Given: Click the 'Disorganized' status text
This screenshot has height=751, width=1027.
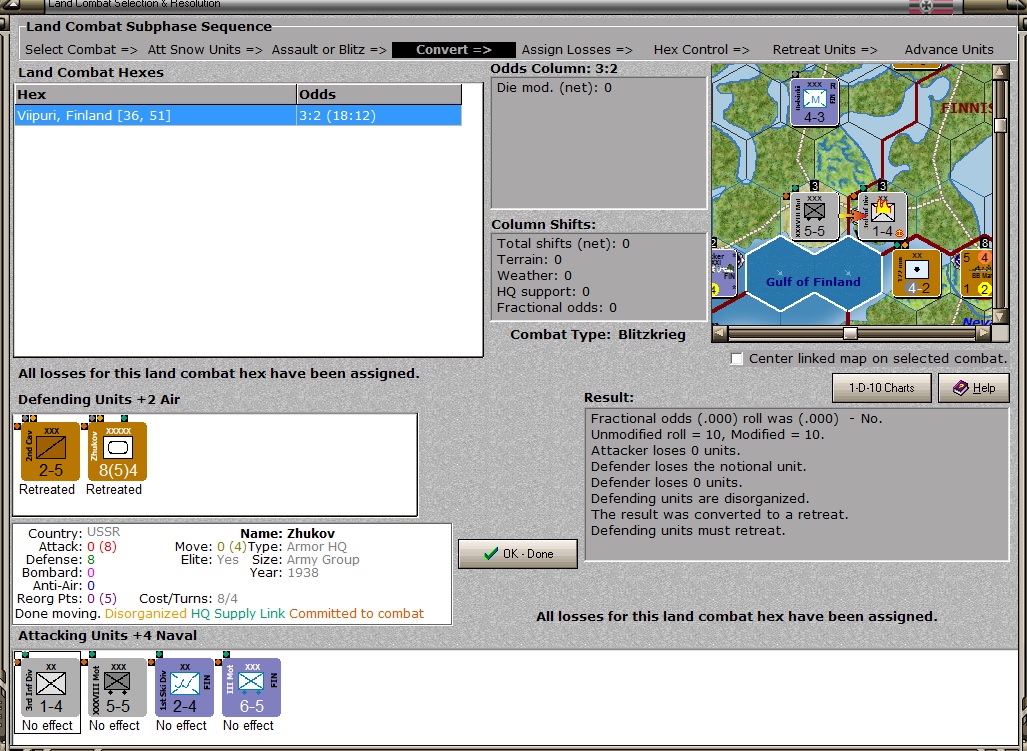Looking at the screenshot, I should 145,614.
